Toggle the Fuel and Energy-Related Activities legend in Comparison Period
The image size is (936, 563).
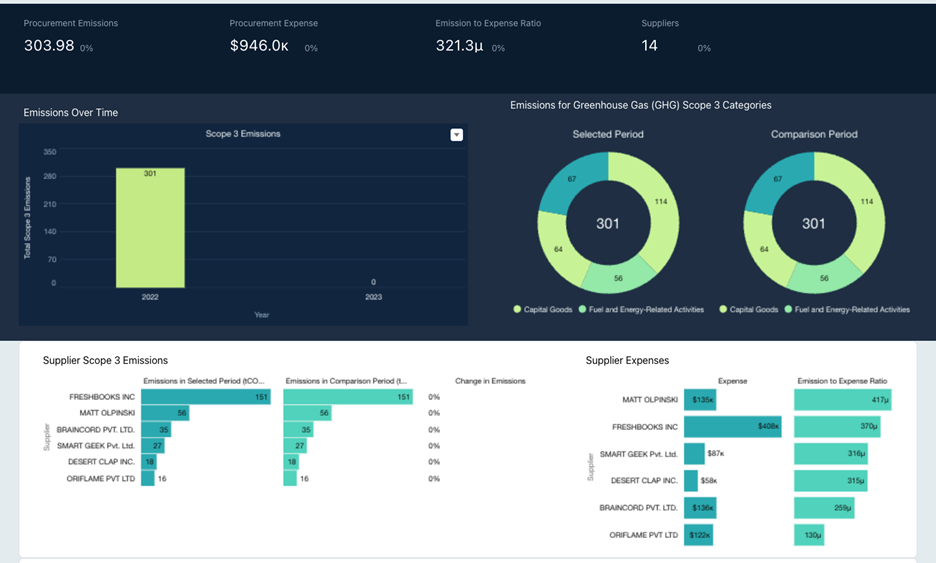pyautogui.click(x=847, y=309)
